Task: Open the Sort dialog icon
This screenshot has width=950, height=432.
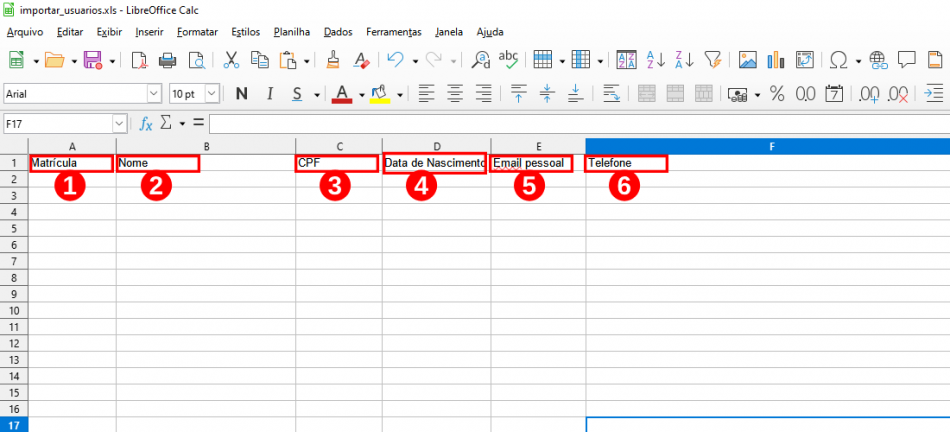Action: click(x=626, y=60)
